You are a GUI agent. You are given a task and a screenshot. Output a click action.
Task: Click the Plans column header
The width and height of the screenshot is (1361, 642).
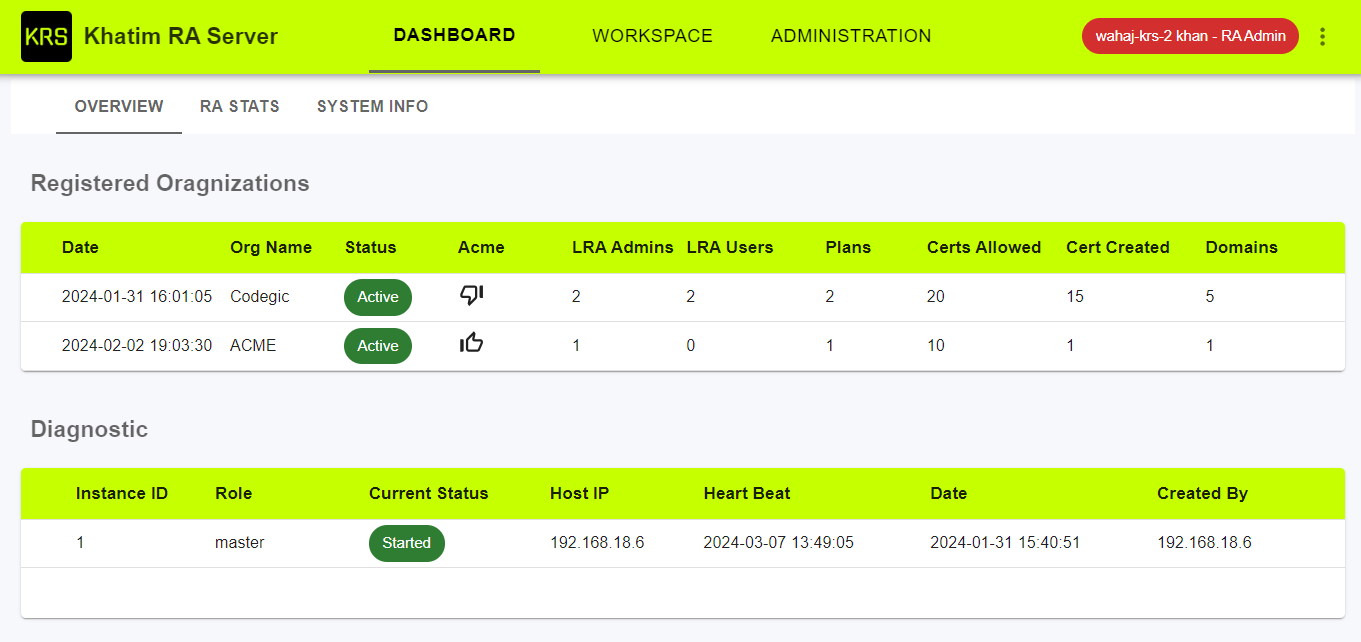coord(848,248)
